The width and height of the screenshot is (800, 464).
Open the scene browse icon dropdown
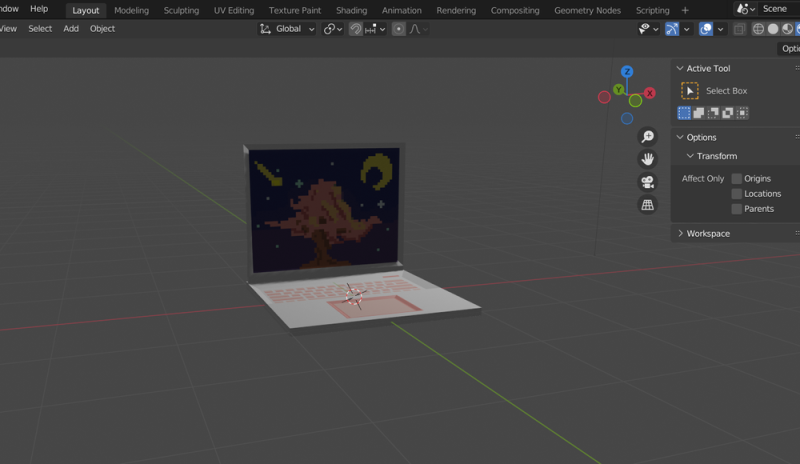click(745, 9)
